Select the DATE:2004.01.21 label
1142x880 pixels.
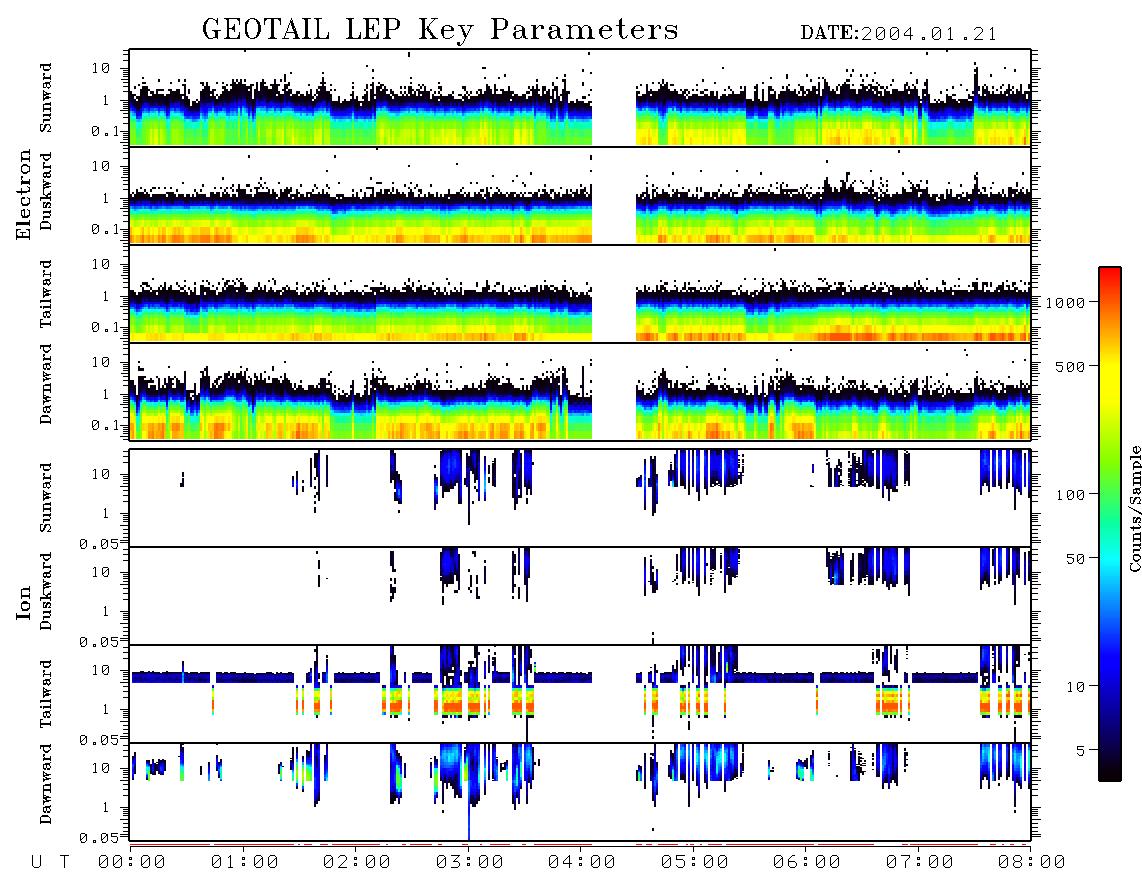point(899,34)
